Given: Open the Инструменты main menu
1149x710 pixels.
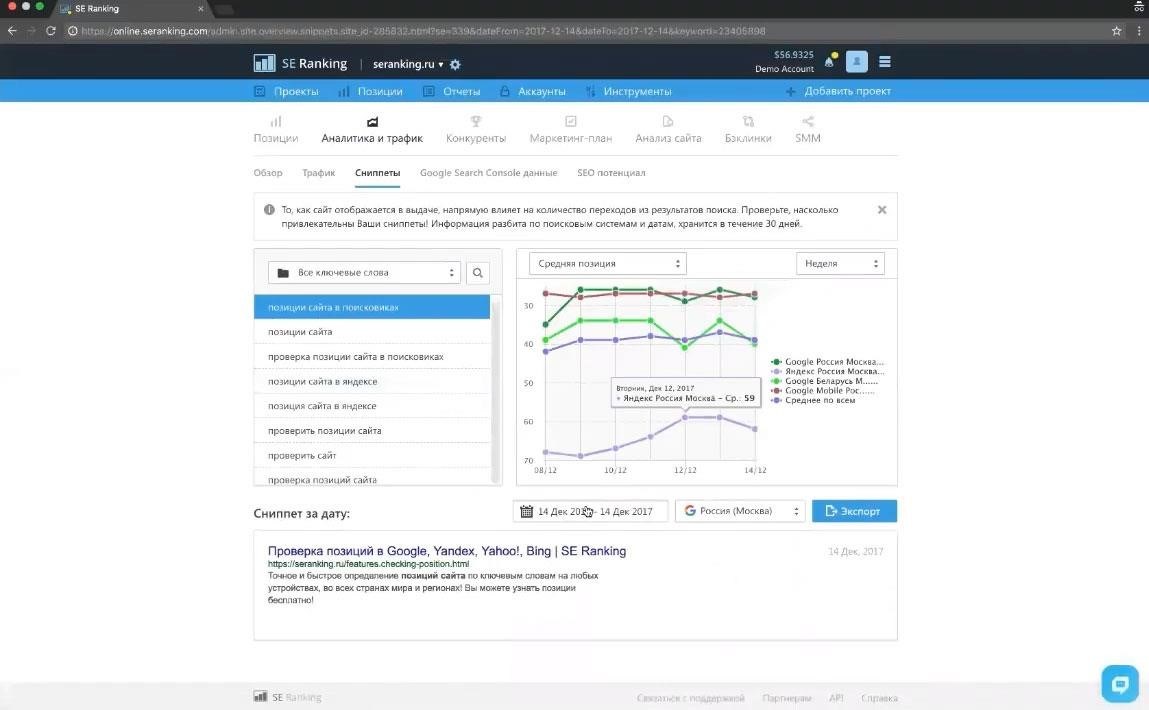Looking at the screenshot, I should [x=629, y=92].
